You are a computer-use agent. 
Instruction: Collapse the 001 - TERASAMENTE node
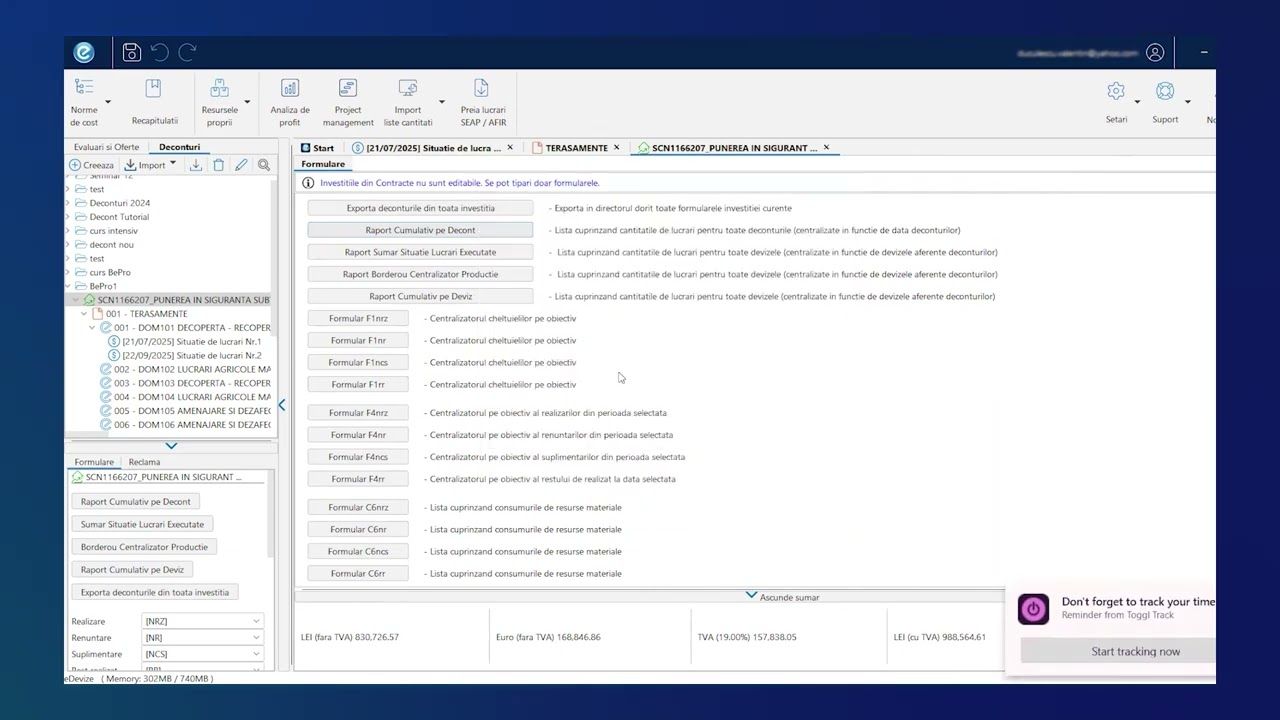[85, 314]
